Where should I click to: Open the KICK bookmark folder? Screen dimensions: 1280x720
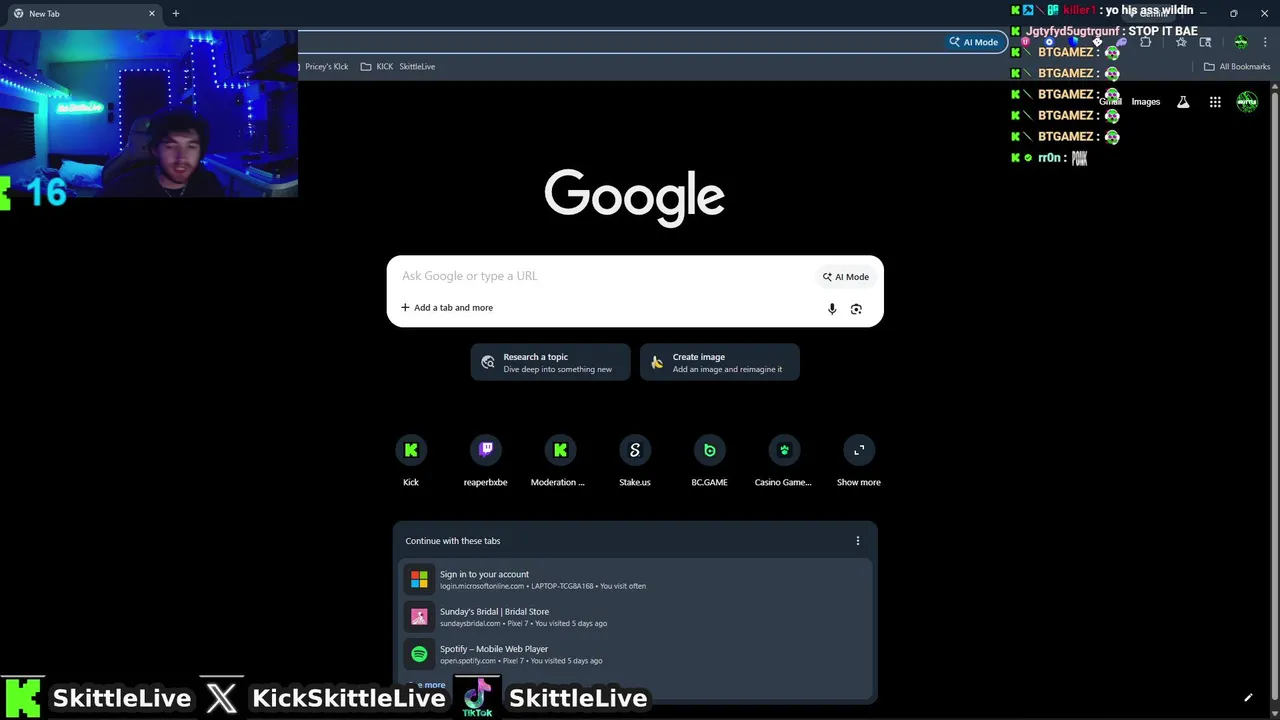click(x=377, y=67)
